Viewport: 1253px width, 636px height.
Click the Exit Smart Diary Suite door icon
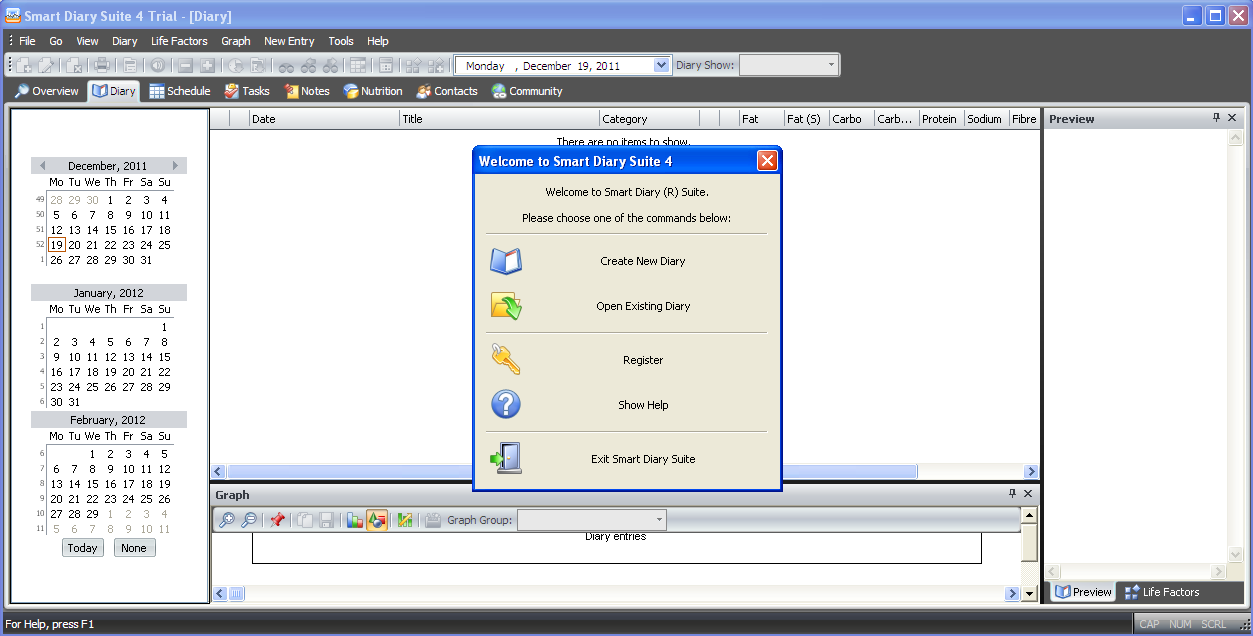pos(506,459)
